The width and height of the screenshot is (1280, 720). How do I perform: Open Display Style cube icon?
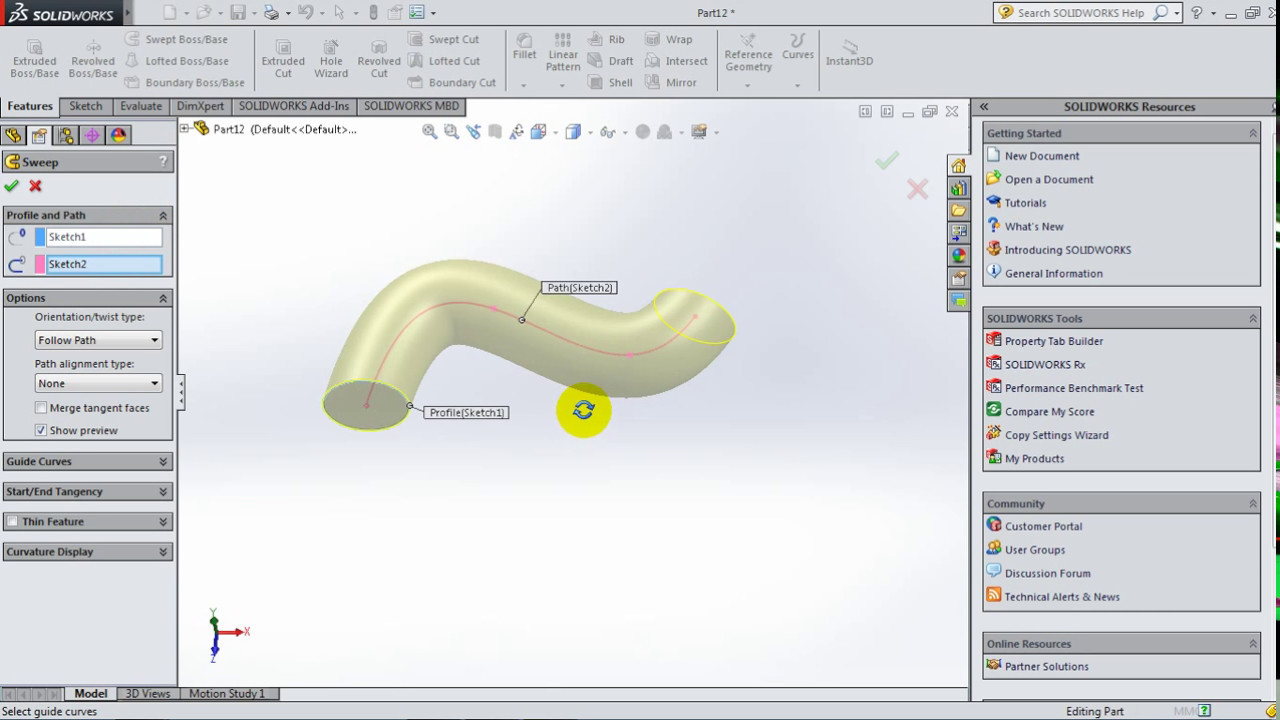(573, 131)
